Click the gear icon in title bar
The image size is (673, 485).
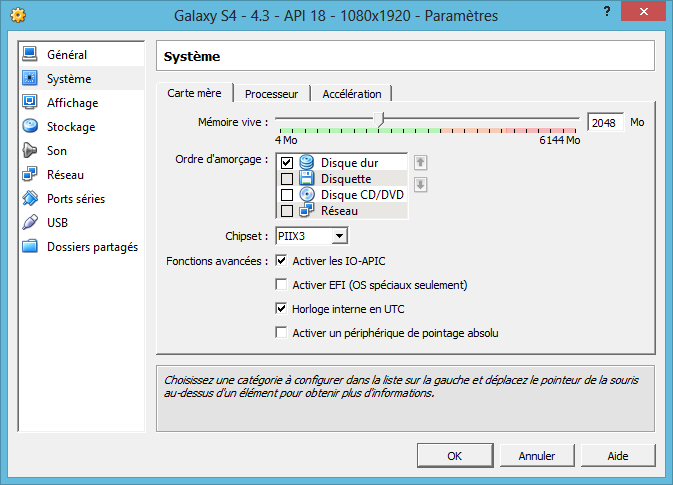[x=18, y=15]
